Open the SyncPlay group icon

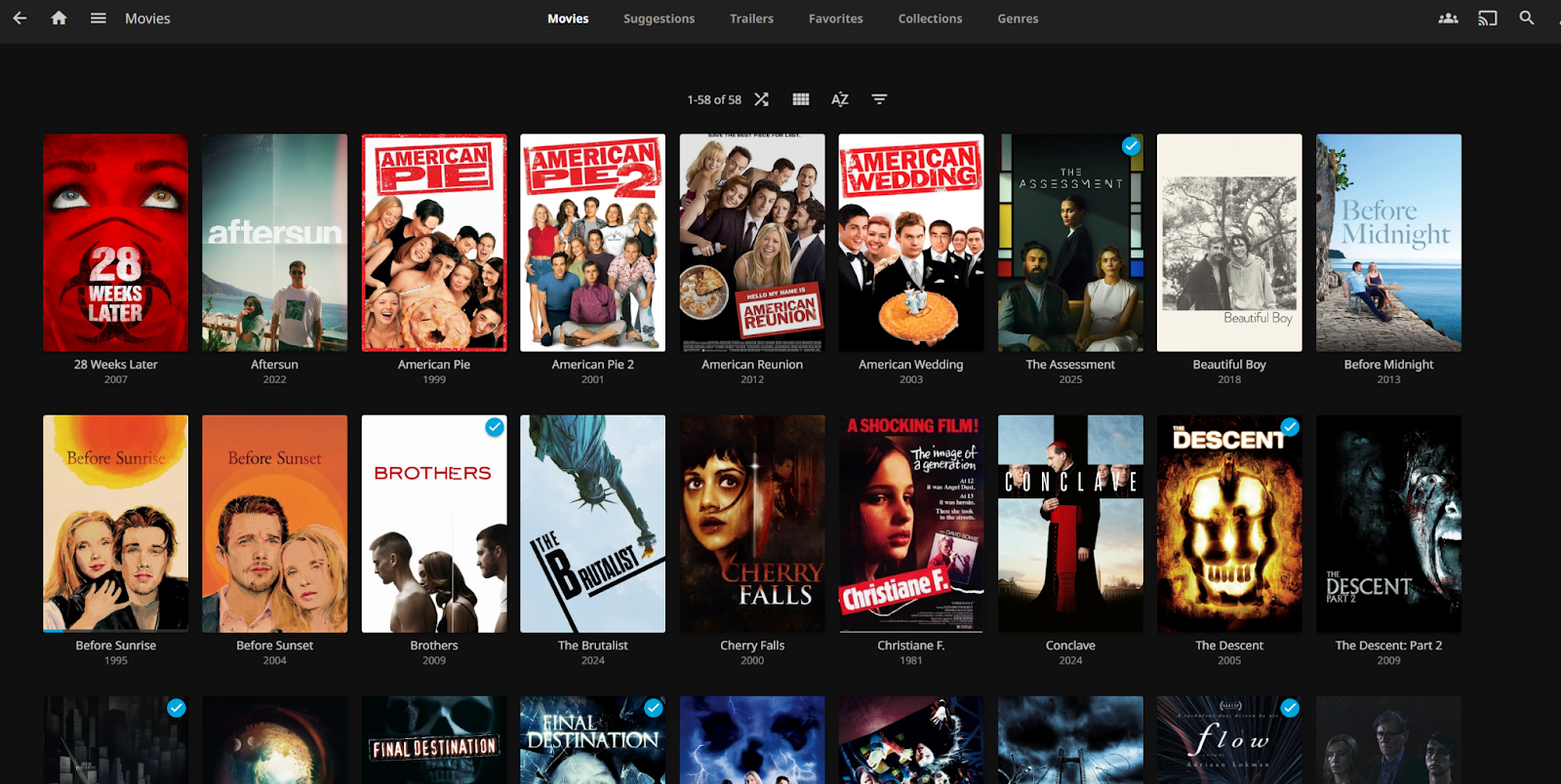(x=1449, y=19)
